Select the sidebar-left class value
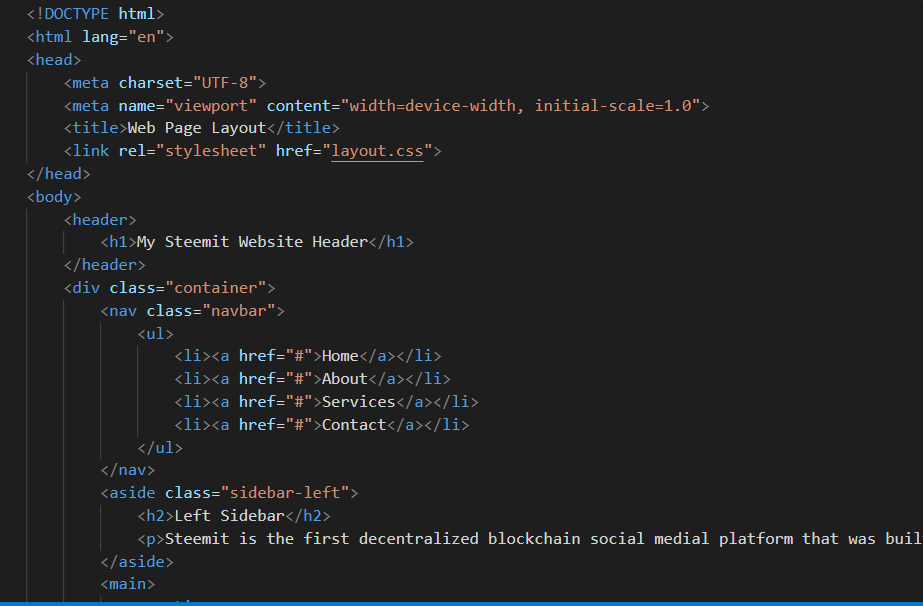Screen dimensions: 923x606 click(285, 493)
